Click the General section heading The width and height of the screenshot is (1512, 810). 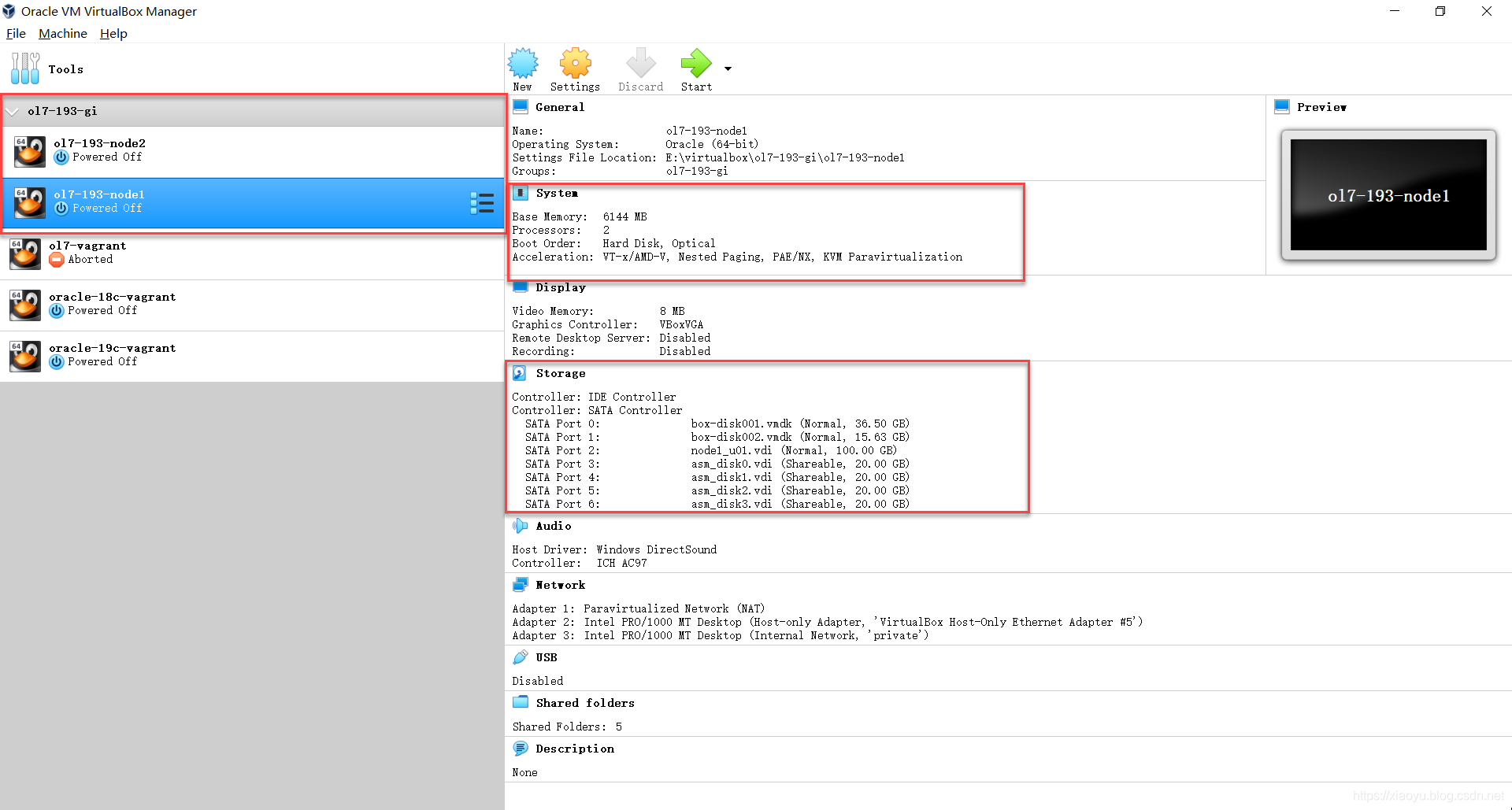pyautogui.click(x=560, y=107)
